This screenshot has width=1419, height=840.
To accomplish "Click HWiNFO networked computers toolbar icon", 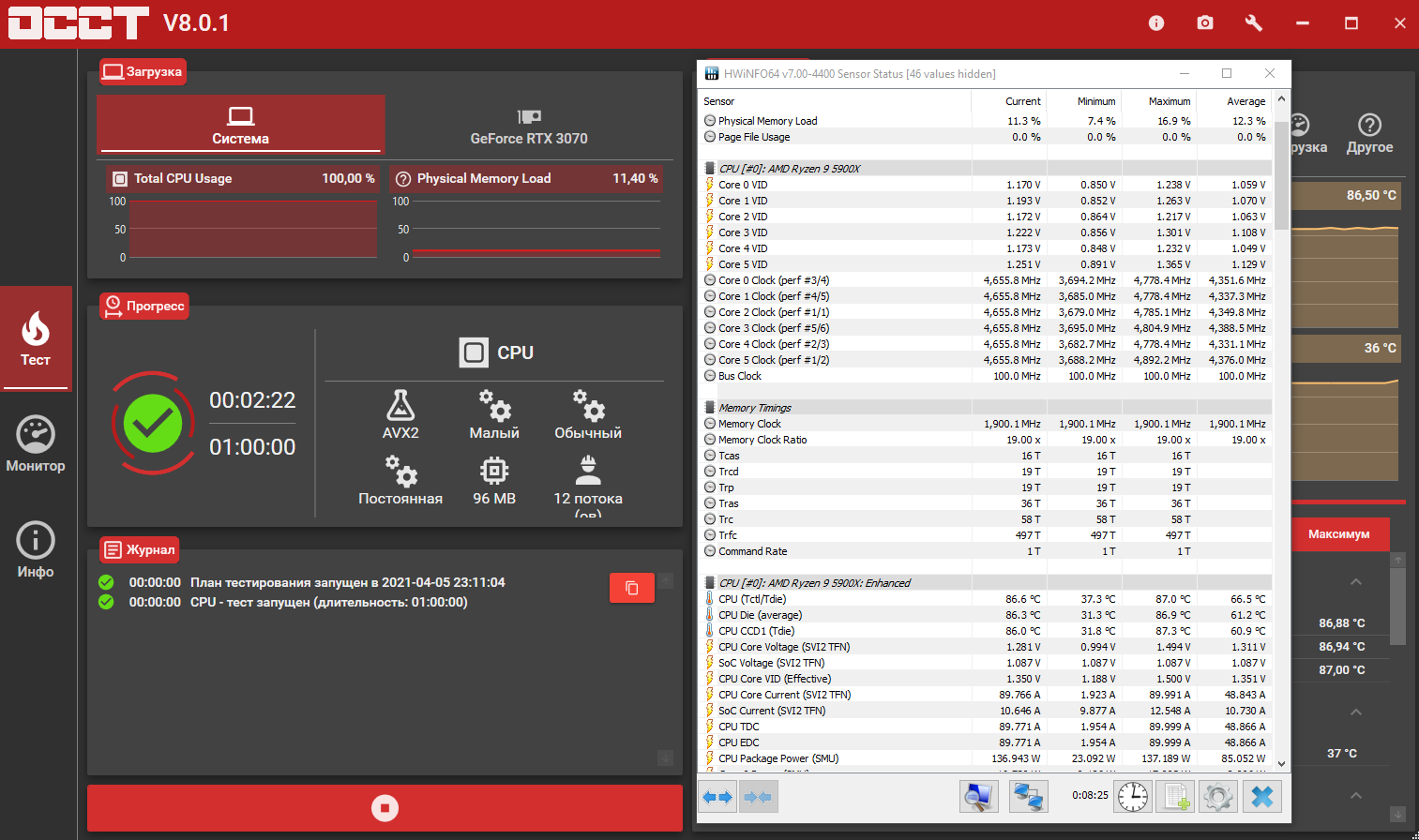I will (x=1029, y=797).
